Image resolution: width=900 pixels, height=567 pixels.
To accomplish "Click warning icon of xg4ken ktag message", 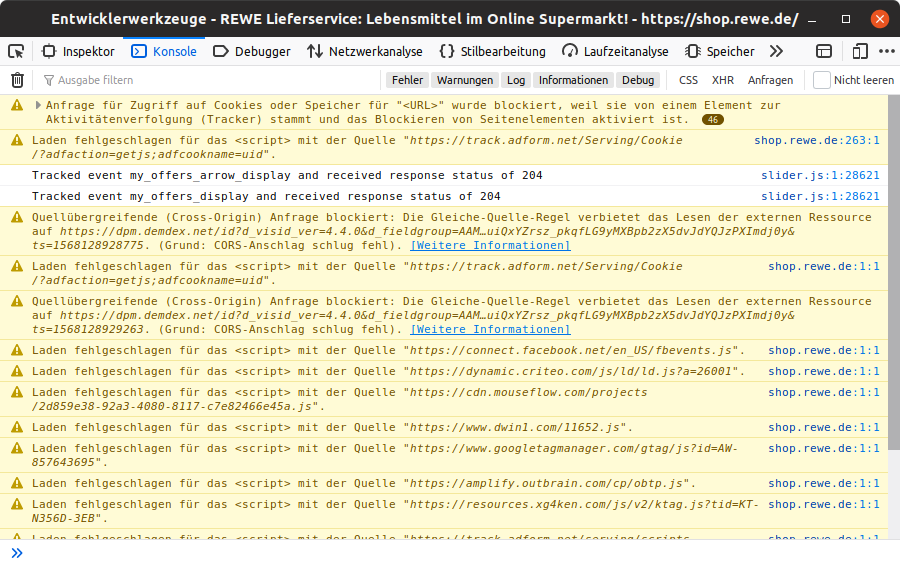I will (17, 504).
